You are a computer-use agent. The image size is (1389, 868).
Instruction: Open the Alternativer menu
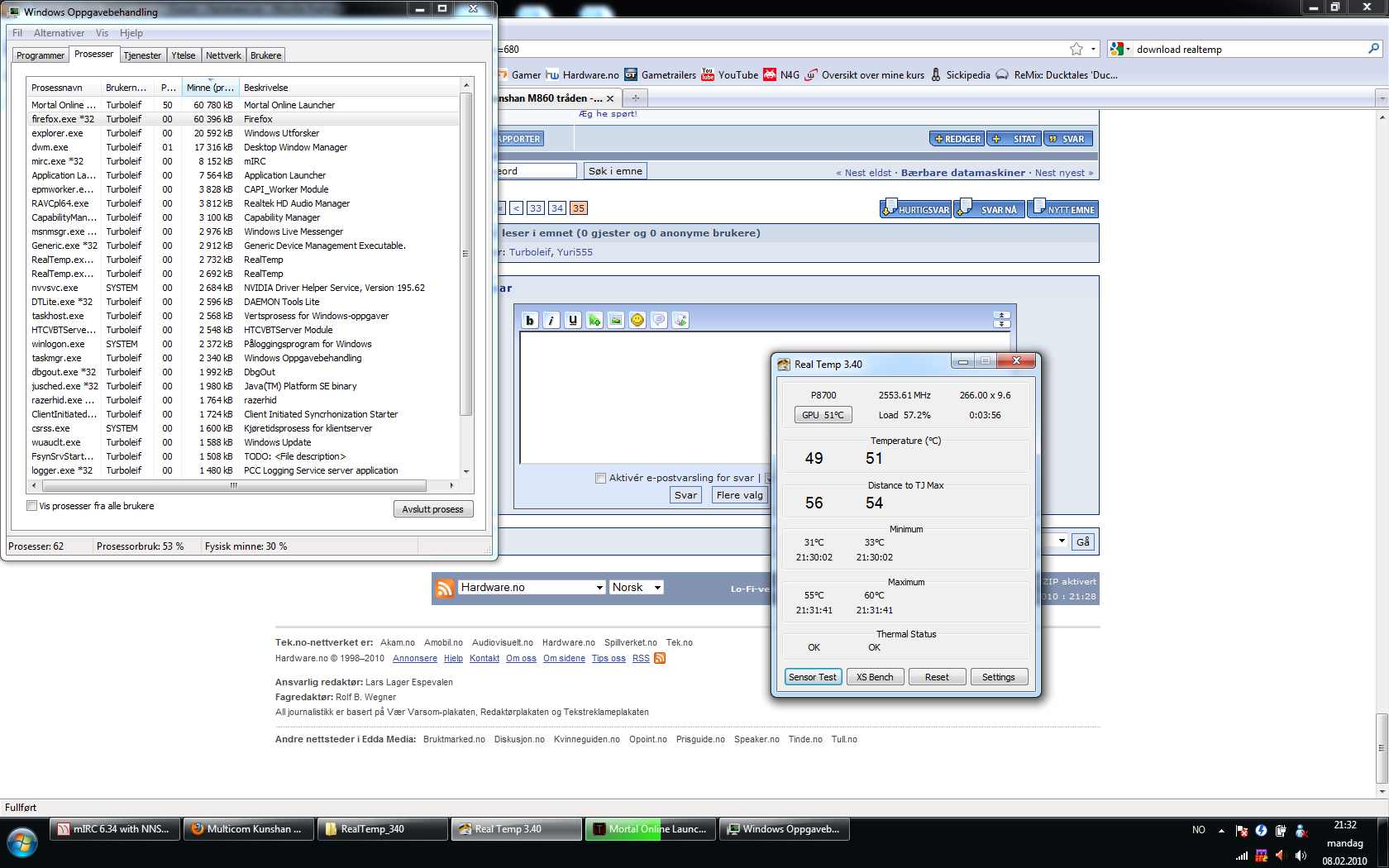point(59,33)
